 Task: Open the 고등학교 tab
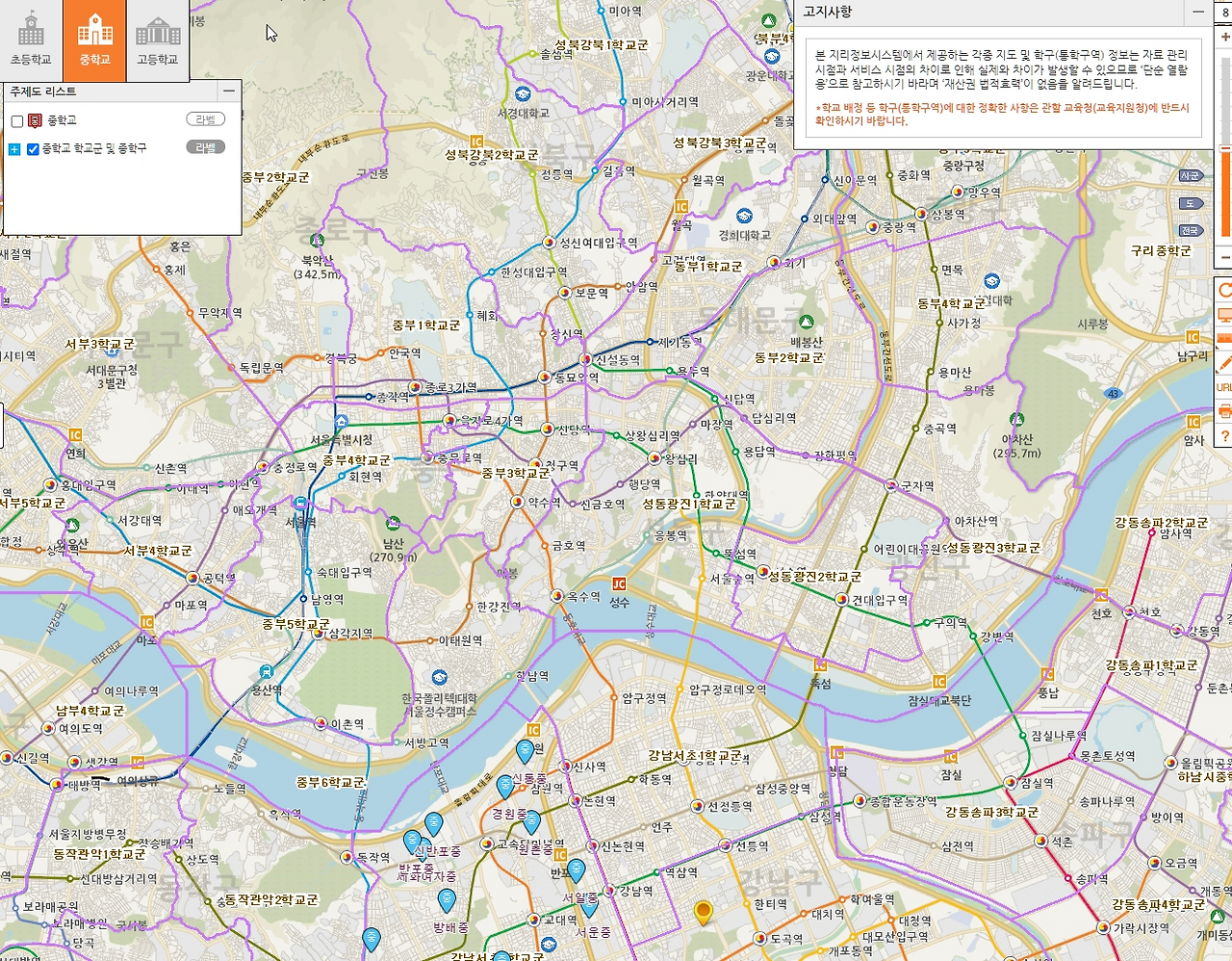pos(158,39)
